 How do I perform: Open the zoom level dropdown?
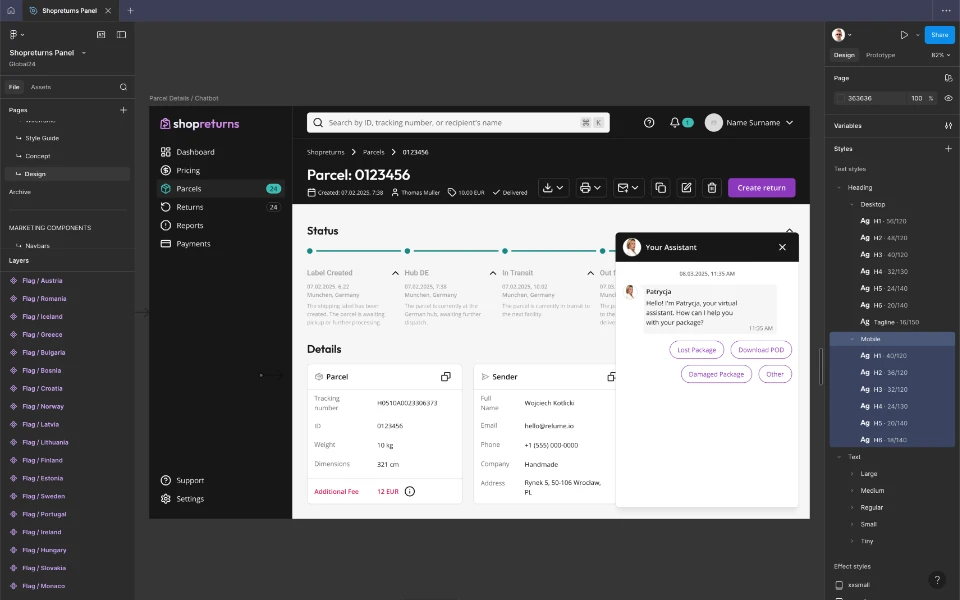(940, 55)
